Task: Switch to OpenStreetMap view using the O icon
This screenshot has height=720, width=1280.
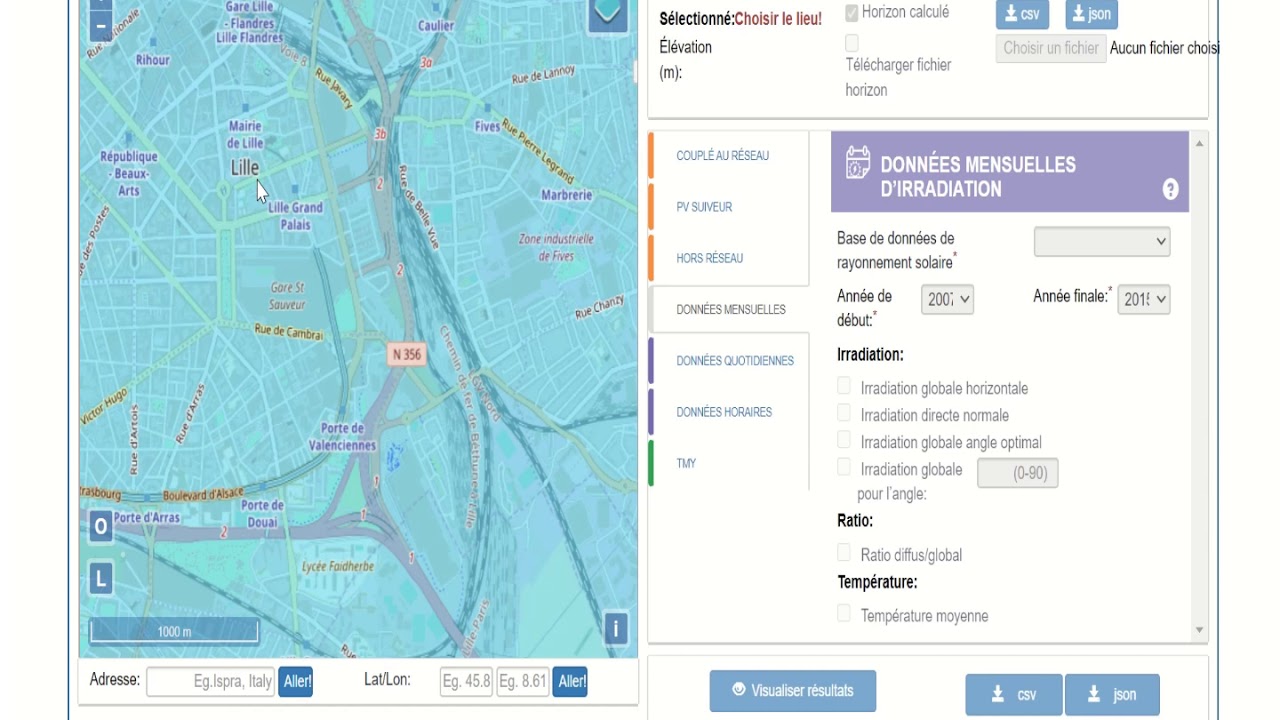Action: pos(99,527)
